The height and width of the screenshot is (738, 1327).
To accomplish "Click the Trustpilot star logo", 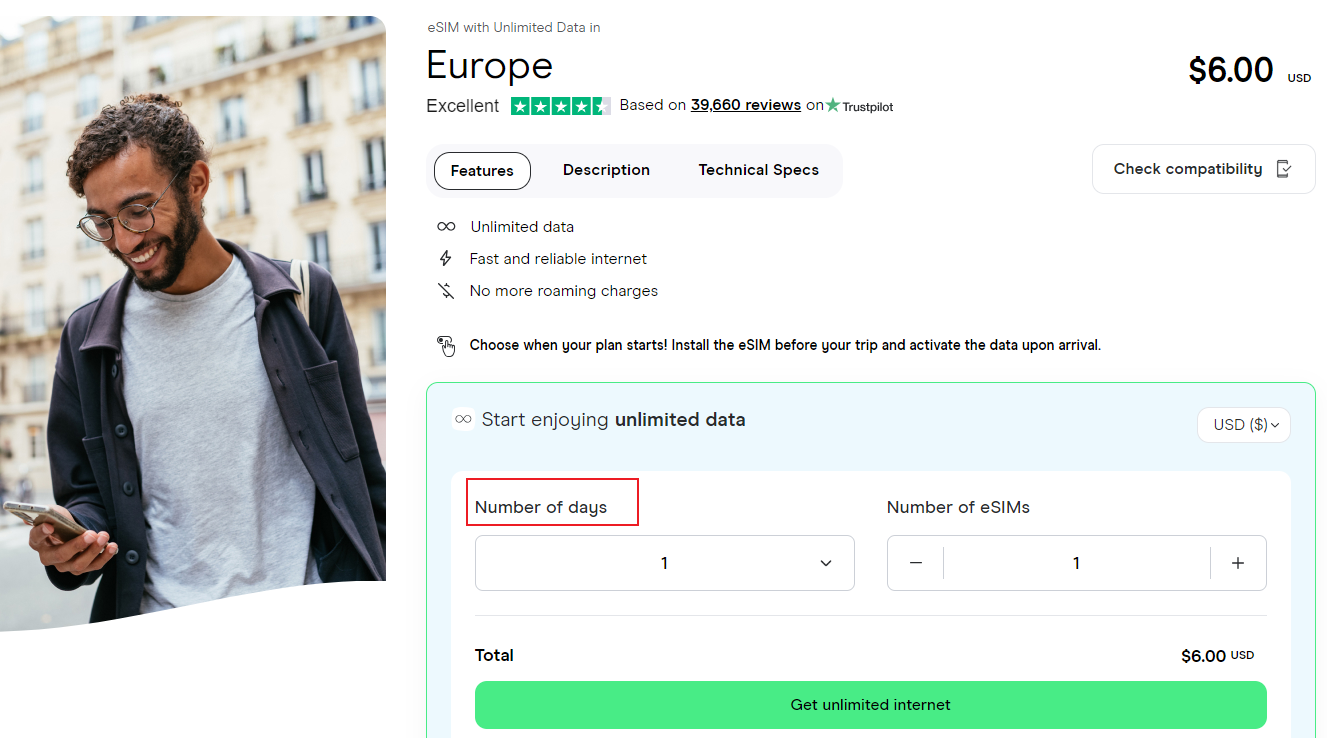I will point(833,105).
